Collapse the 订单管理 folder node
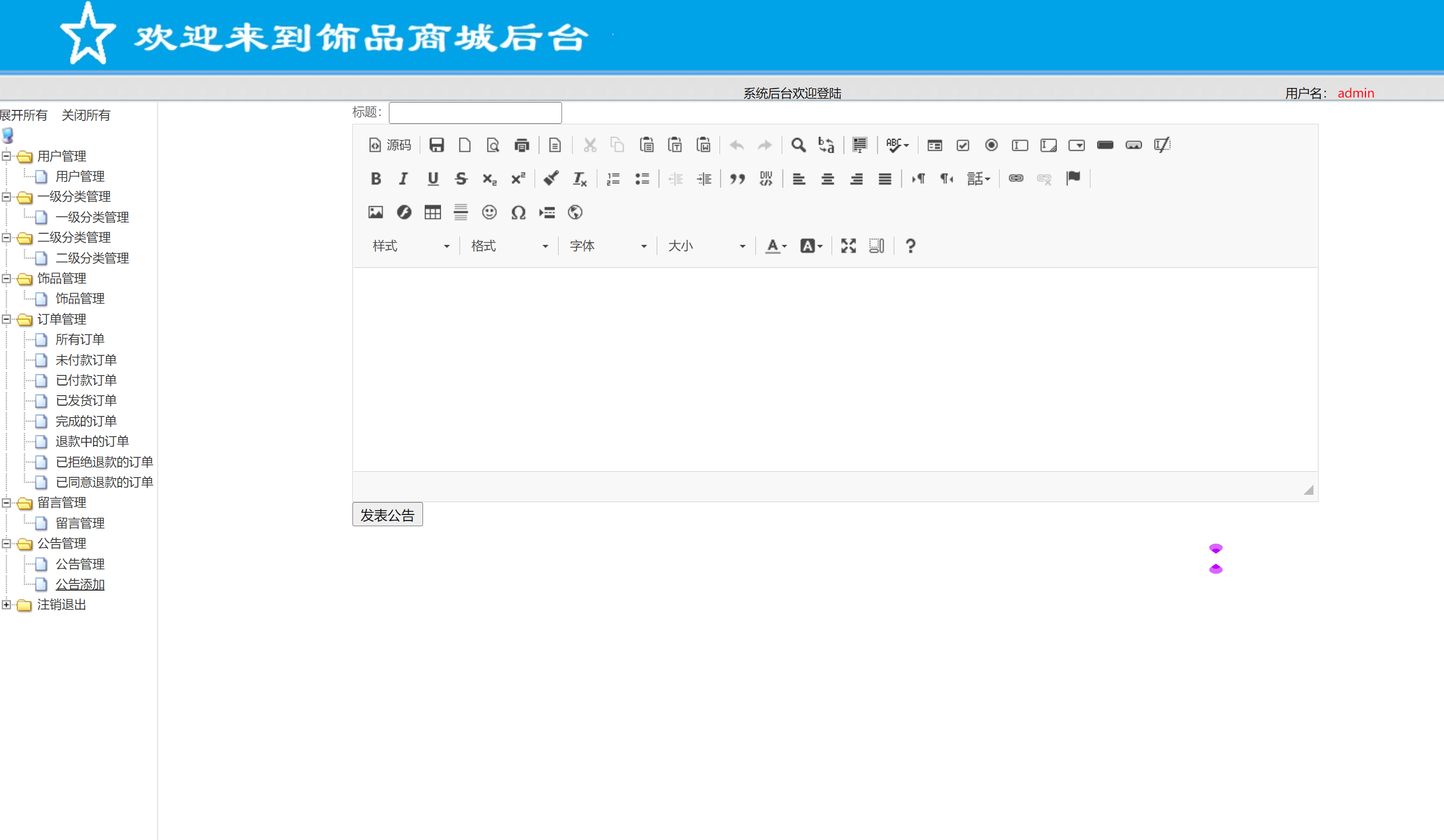Viewport: 1444px width, 840px height. [x=6, y=319]
